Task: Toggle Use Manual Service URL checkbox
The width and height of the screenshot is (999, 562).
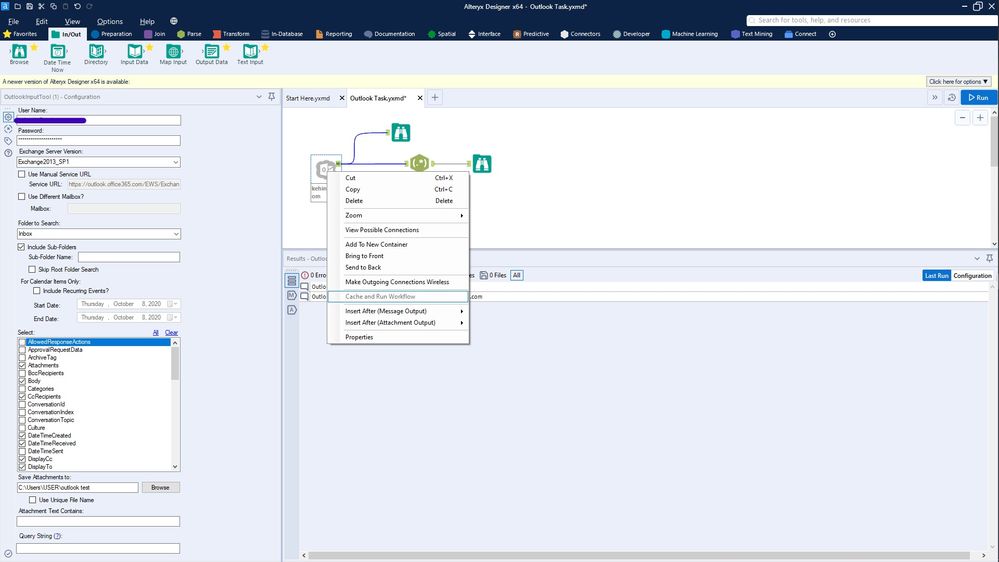Action: point(22,174)
